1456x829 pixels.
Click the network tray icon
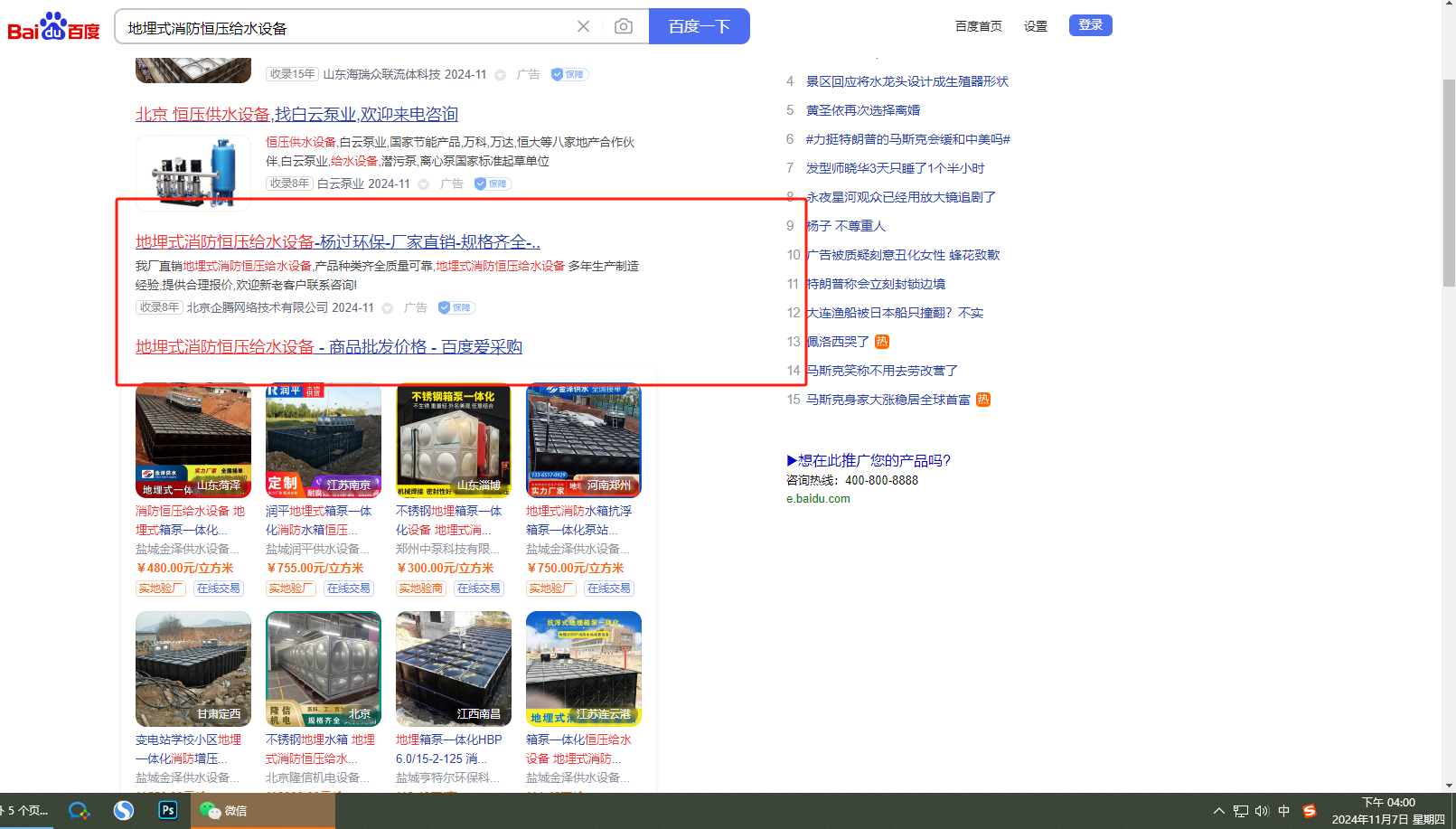1241,811
